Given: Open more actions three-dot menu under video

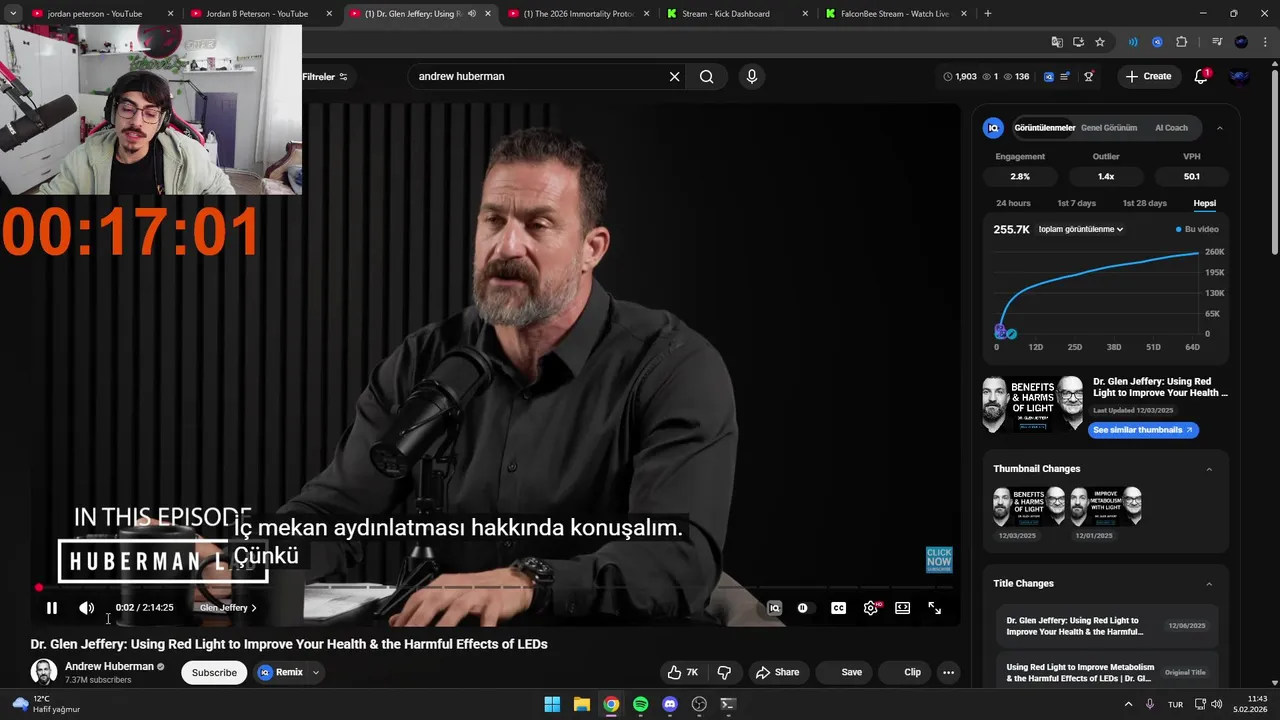Looking at the screenshot, I should (x=949, y=672).
